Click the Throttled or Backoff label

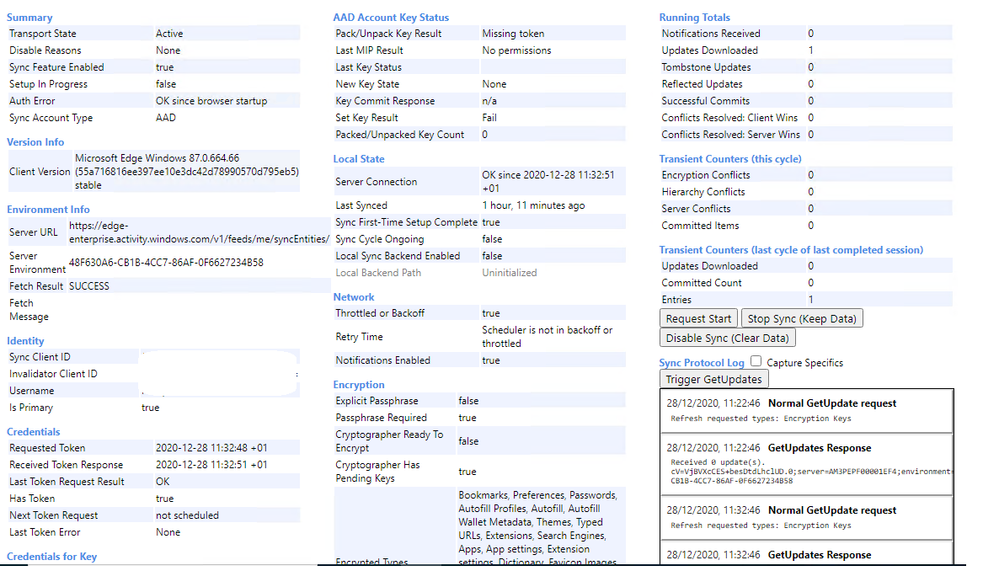coord(380,313)
